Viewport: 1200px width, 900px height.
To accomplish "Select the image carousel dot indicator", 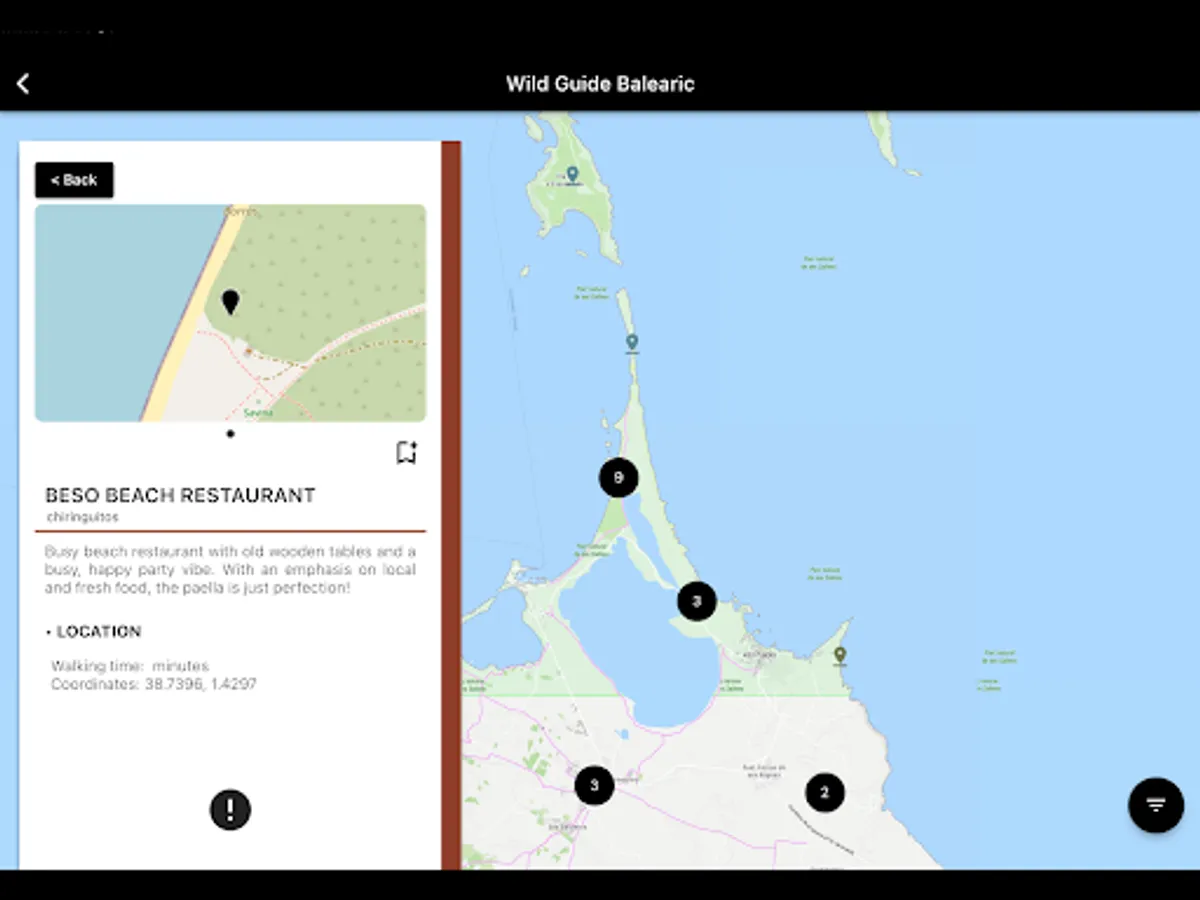I will [230, 434].
